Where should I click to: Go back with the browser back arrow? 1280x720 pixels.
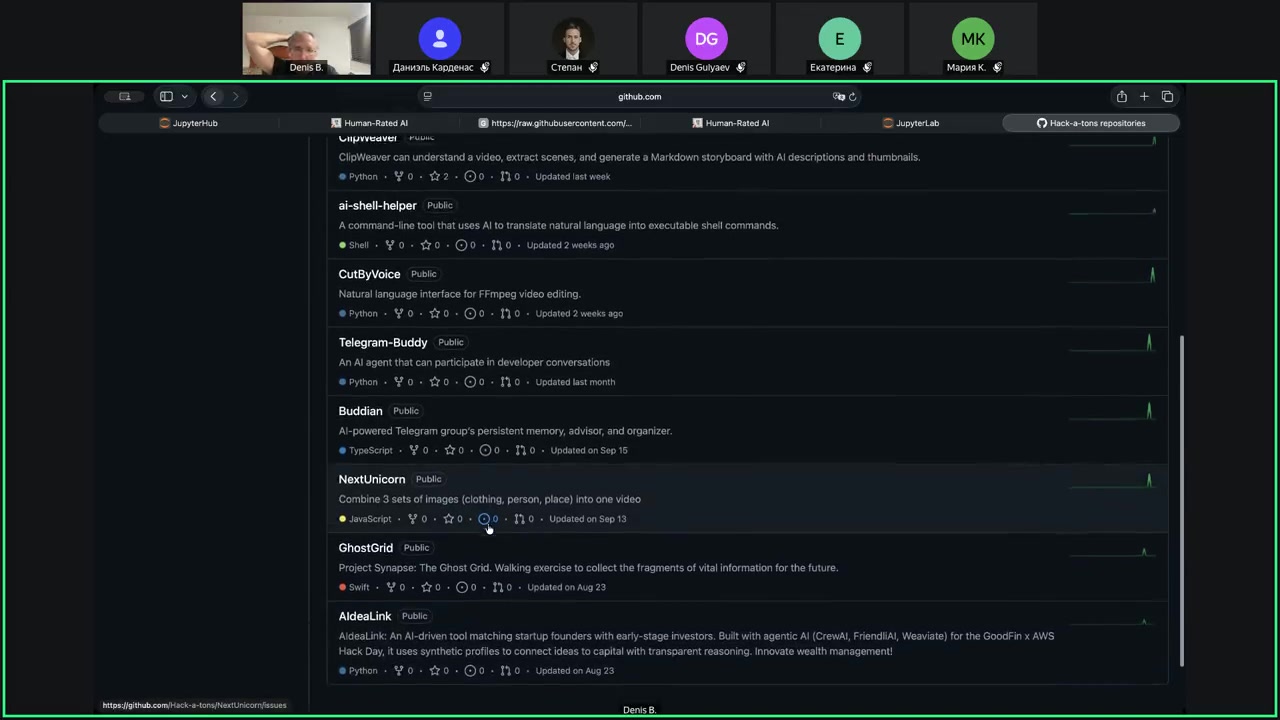tap(213, 97)
